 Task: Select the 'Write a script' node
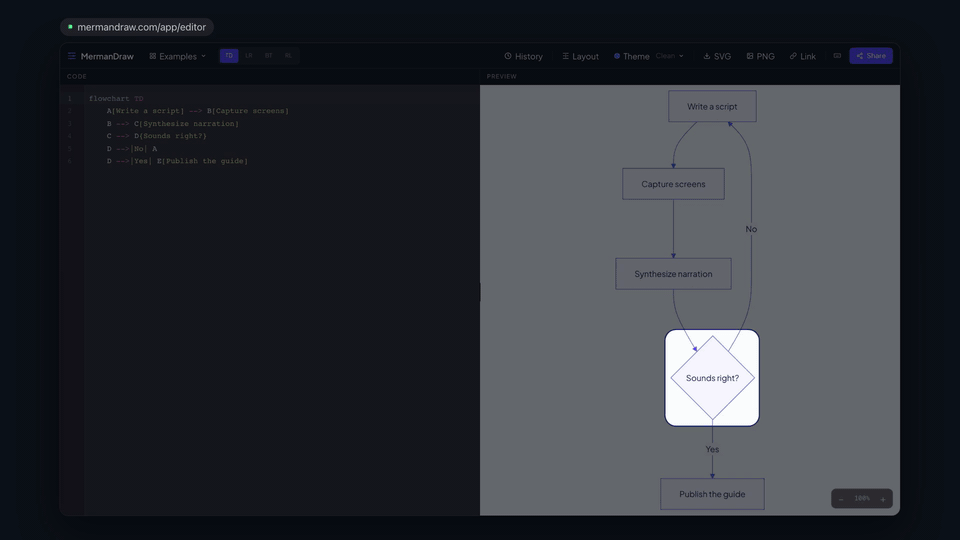point(712,107)
